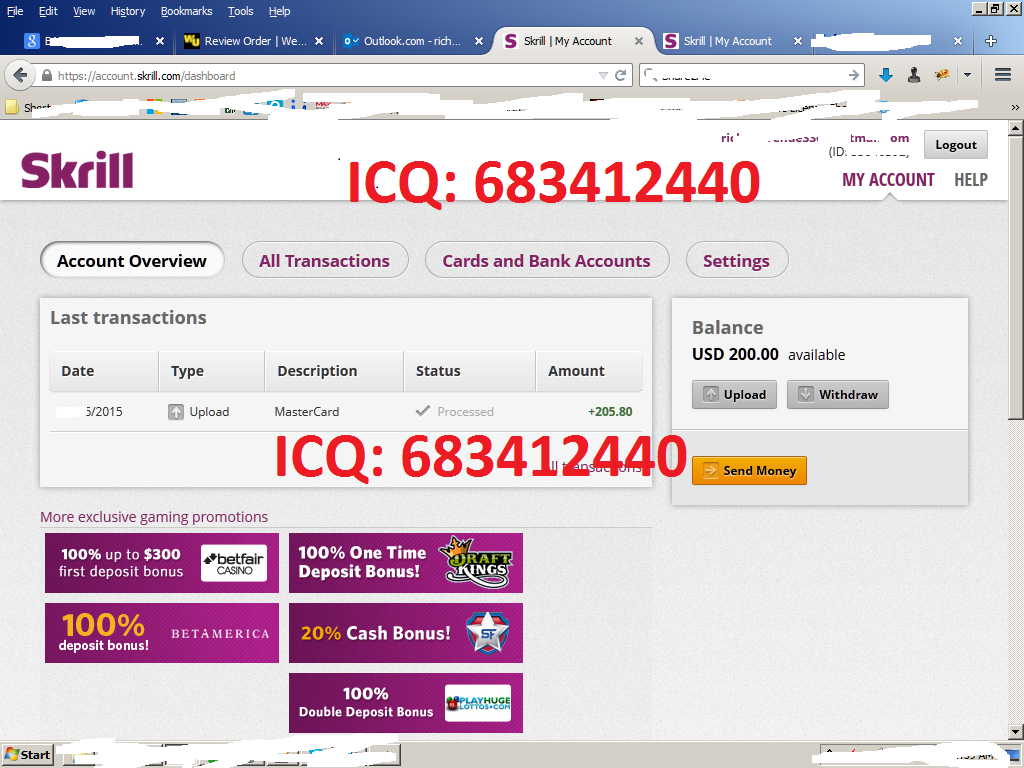Click the Withdraw button
The height and width of the screenshot is (768, 1024).
pos(837,394)
